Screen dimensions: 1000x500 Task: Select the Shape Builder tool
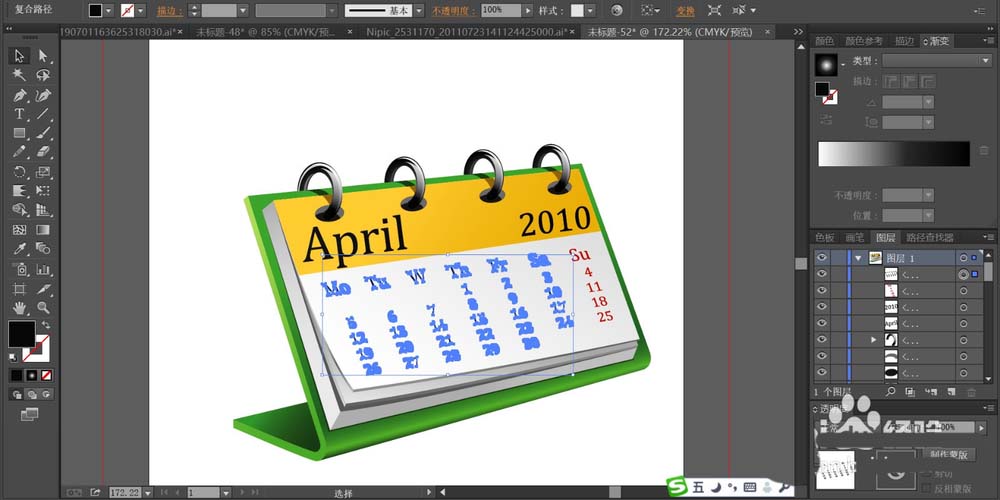[19, 210]
